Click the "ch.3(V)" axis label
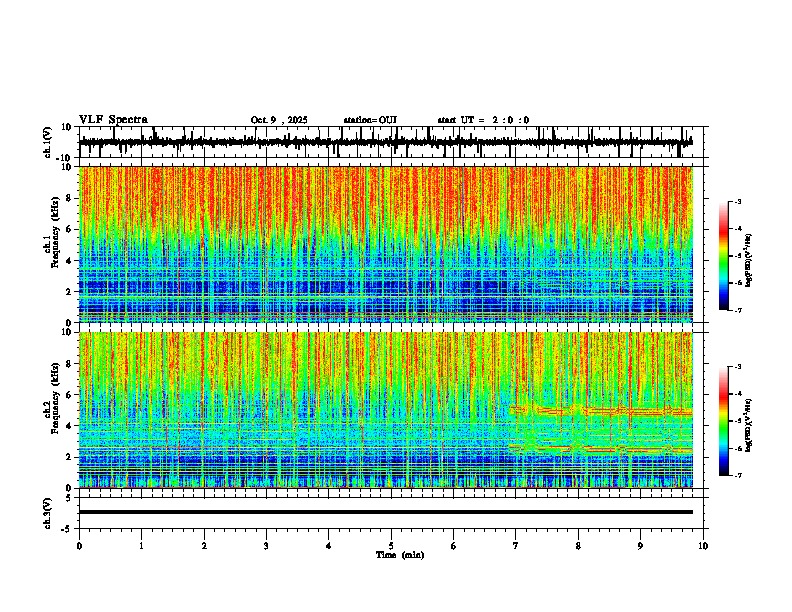The width and height of the screenshot is (792, 612). pos(48,513)
